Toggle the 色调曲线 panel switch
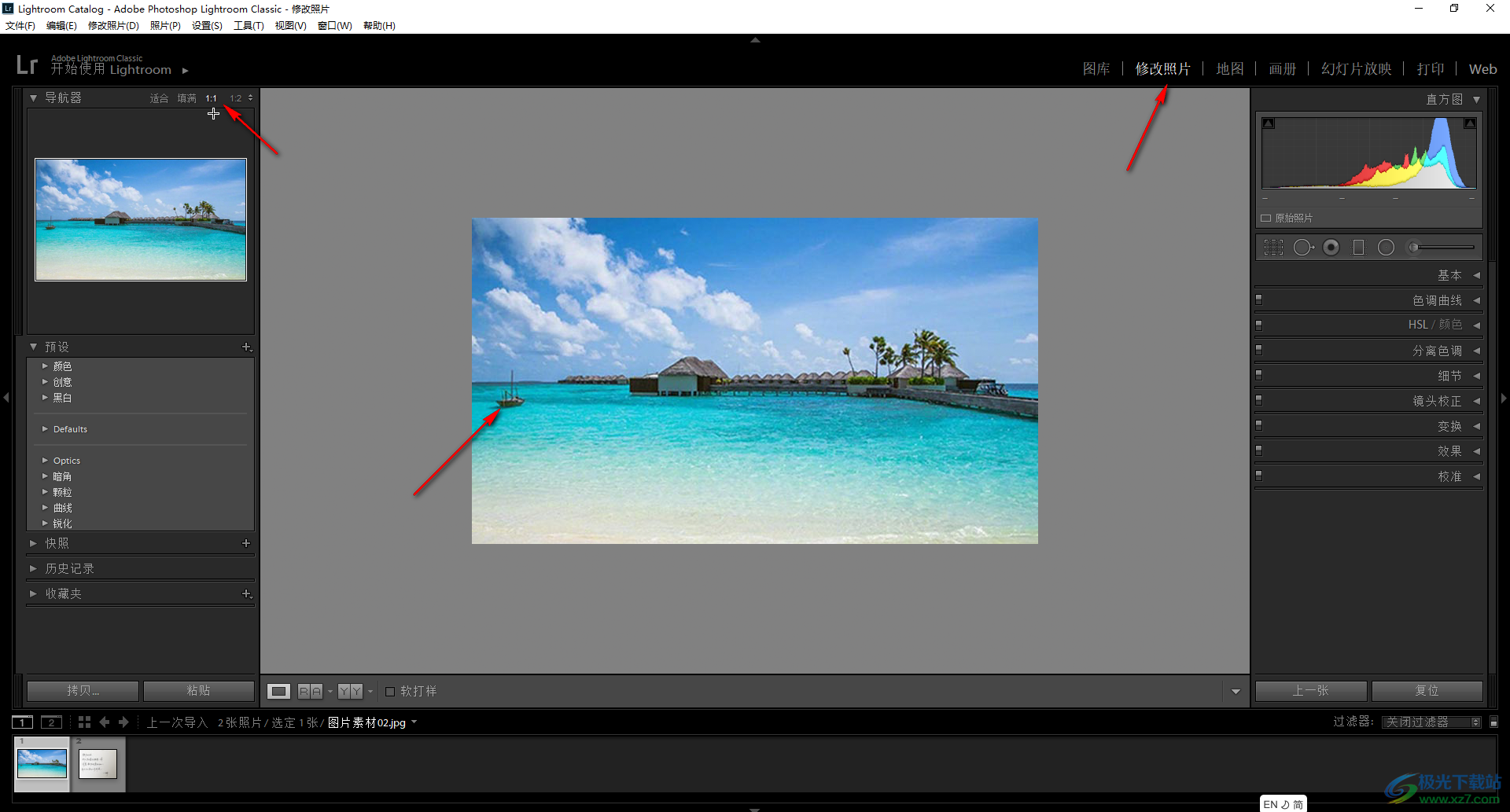This screenshot has height=812, width=1510. click(x=1258, y=299)
